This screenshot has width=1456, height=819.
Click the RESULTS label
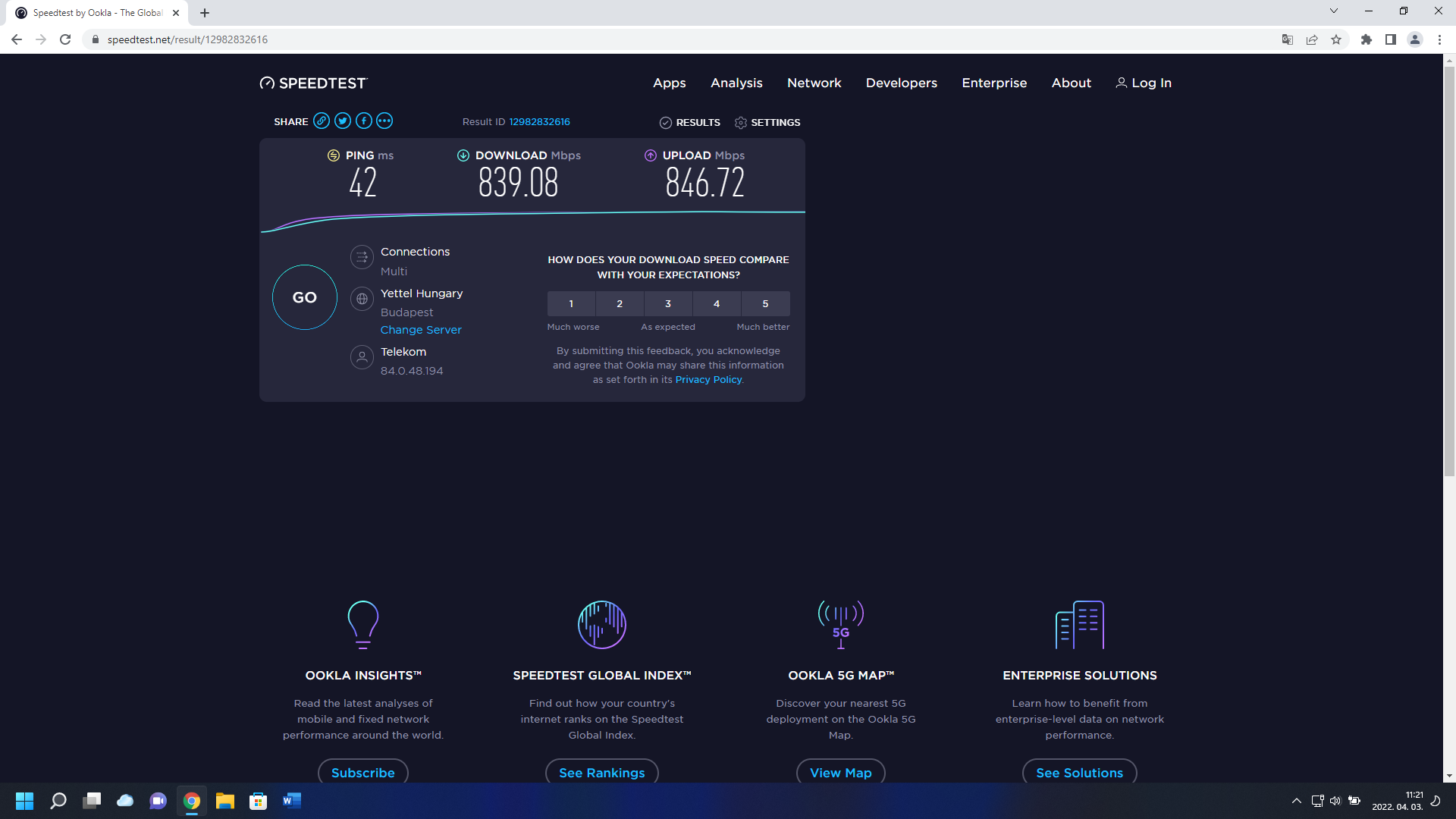click(x=698, y=122)
